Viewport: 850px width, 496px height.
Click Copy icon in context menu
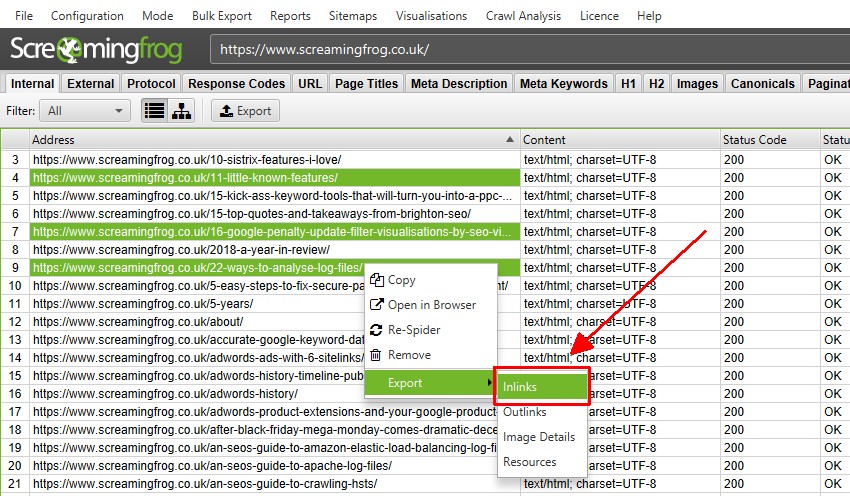click(x=377, y=280)
